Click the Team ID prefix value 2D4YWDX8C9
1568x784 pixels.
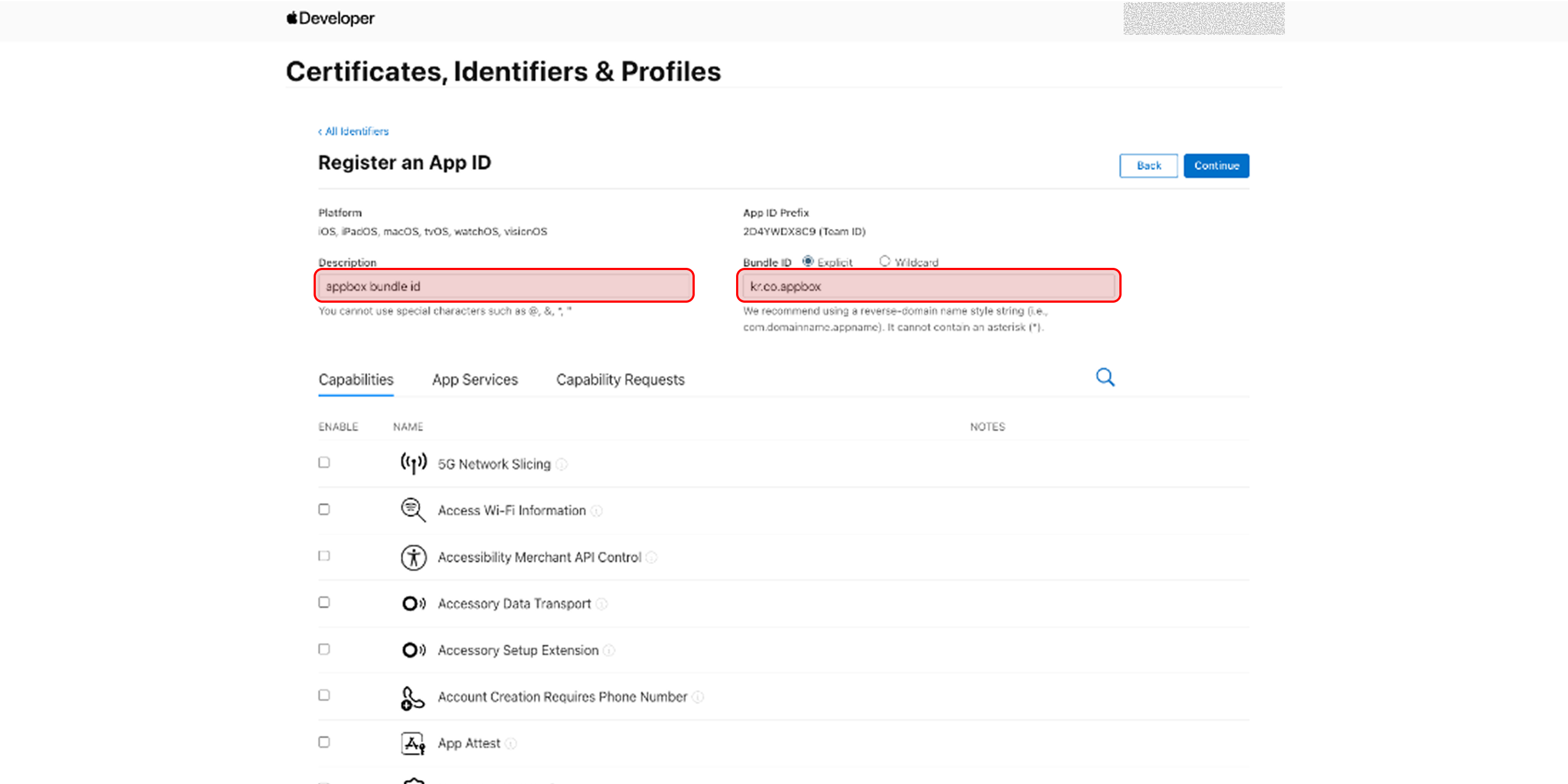point(779,231)
